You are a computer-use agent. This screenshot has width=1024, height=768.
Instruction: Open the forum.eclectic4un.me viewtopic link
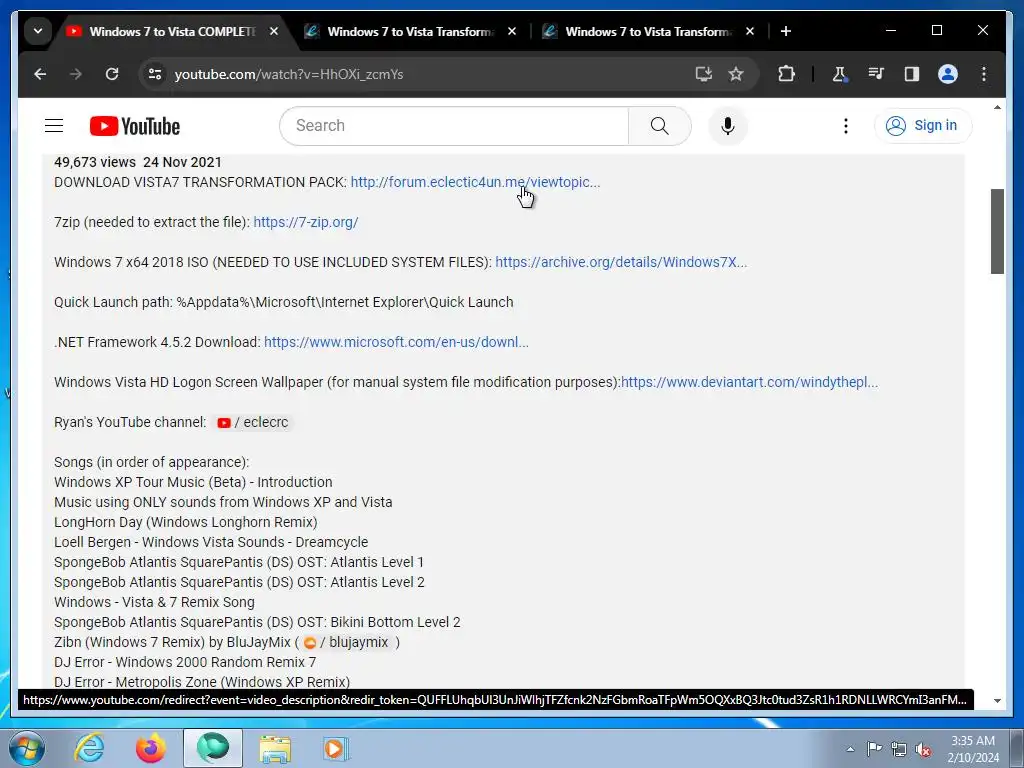coord(475,182)
